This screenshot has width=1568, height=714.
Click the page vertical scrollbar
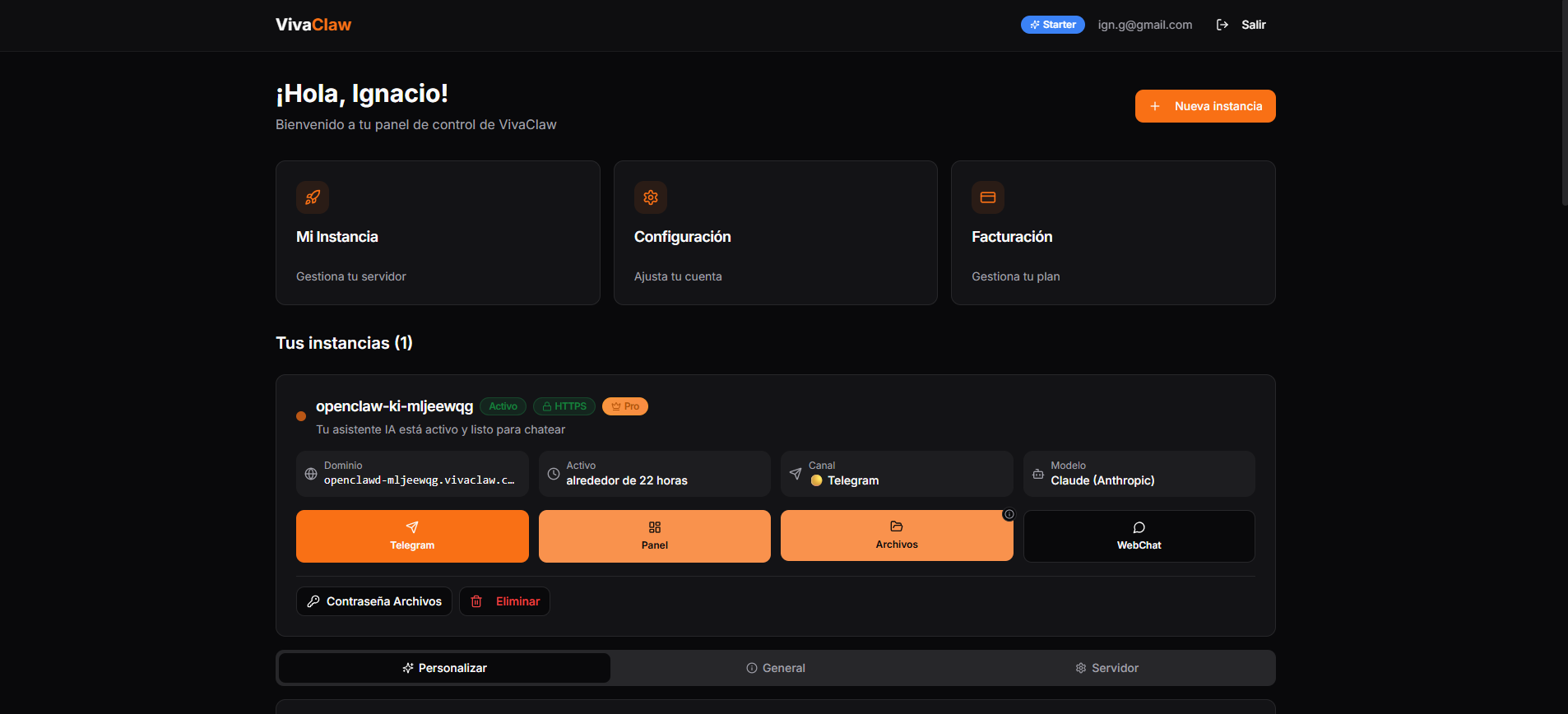tap(1565, 103)
